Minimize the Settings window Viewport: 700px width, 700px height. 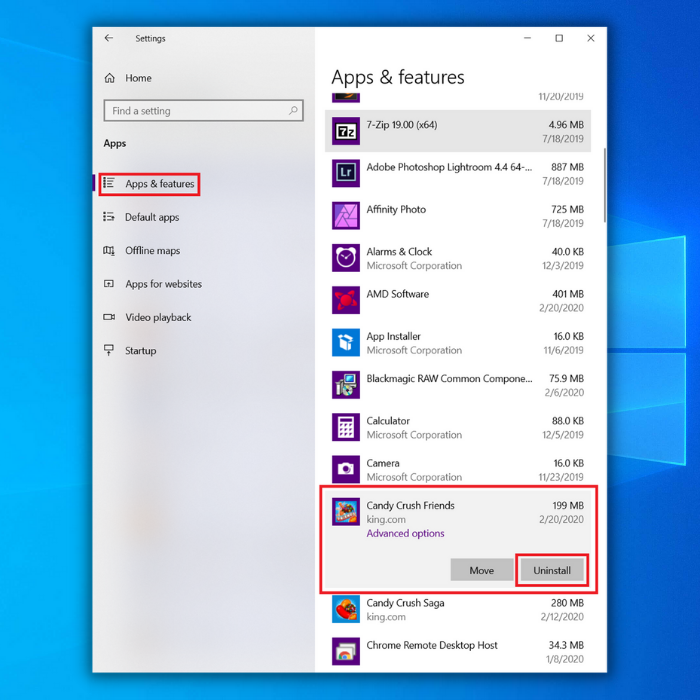point(527,38)
